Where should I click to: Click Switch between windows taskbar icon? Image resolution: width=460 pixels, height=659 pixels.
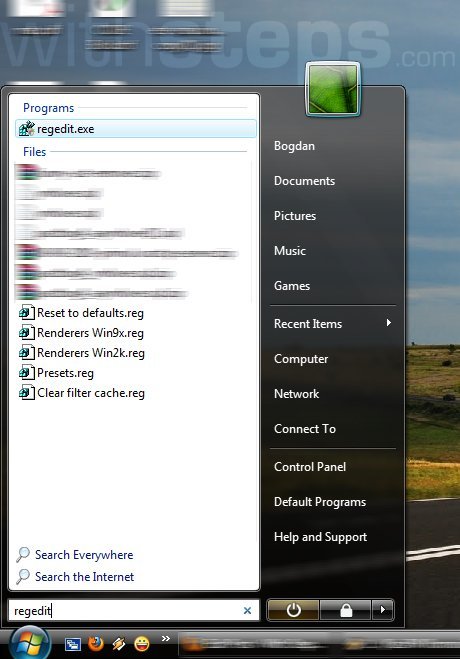[x=73, y=644]
